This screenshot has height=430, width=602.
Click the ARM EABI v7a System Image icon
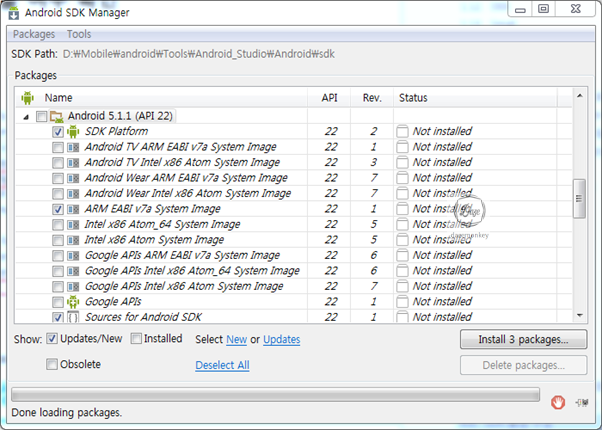click(x=73, y=209)
